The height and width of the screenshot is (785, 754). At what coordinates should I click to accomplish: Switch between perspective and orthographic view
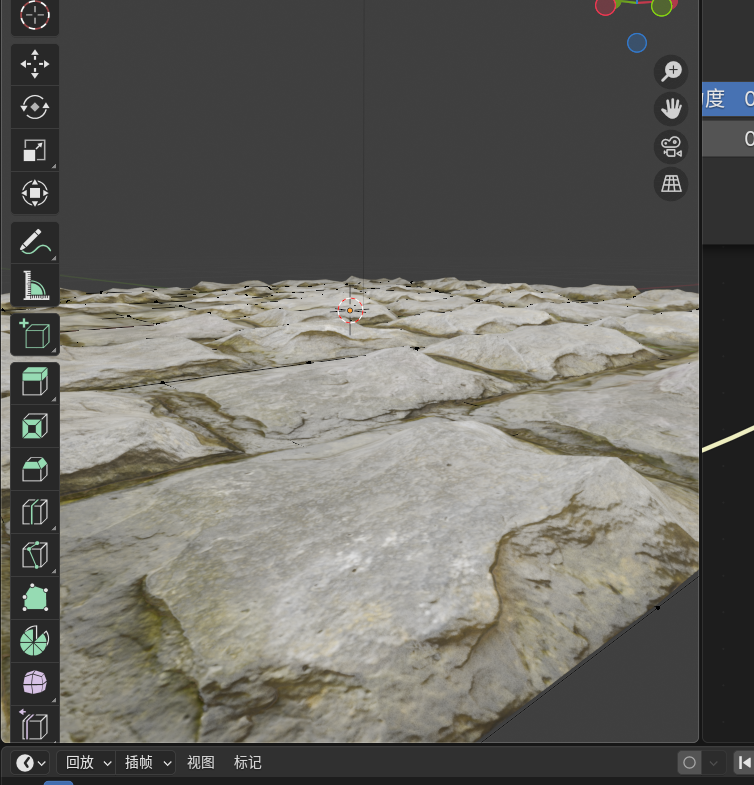(x=671, y=184)
